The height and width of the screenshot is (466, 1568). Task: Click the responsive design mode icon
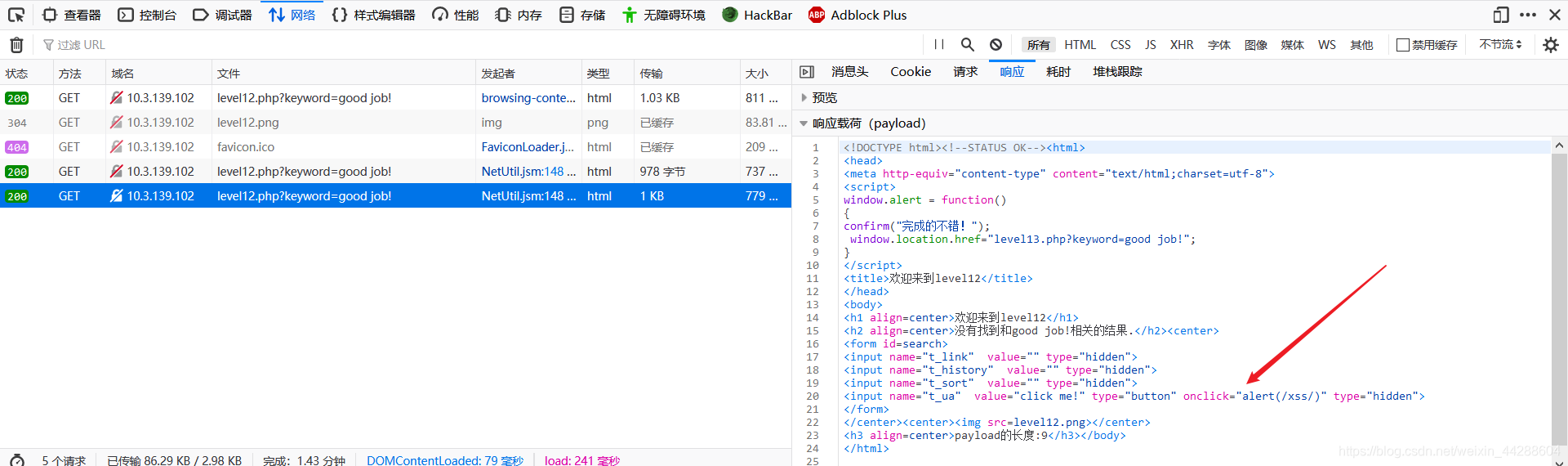coord(1501,15)
